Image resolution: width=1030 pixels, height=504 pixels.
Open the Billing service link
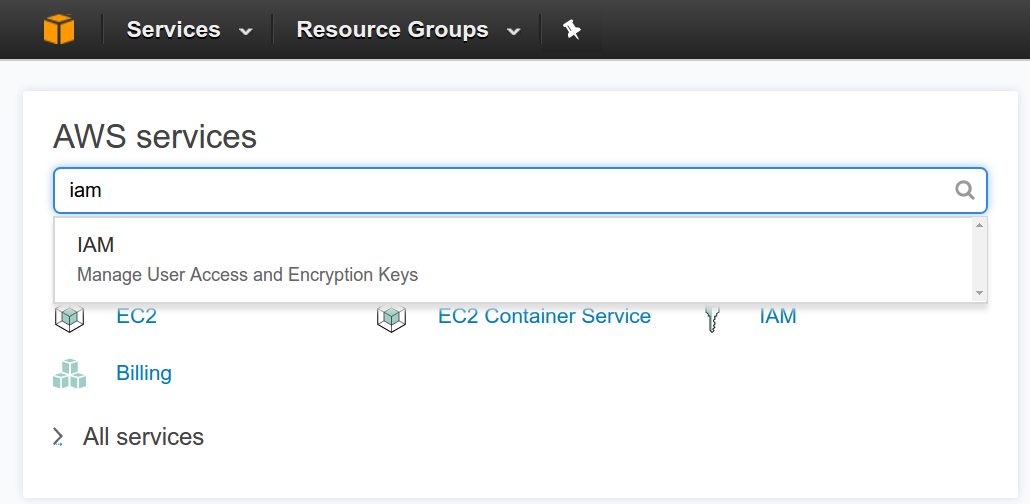click(x=144, y=373)
